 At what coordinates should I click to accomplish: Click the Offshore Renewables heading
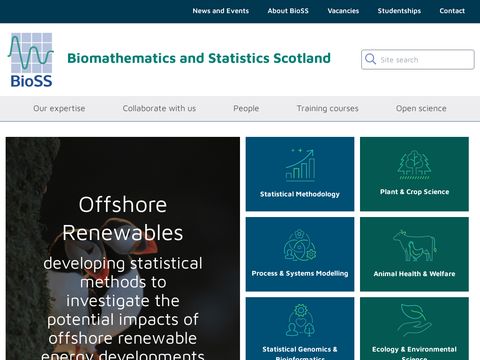(123, 218)
